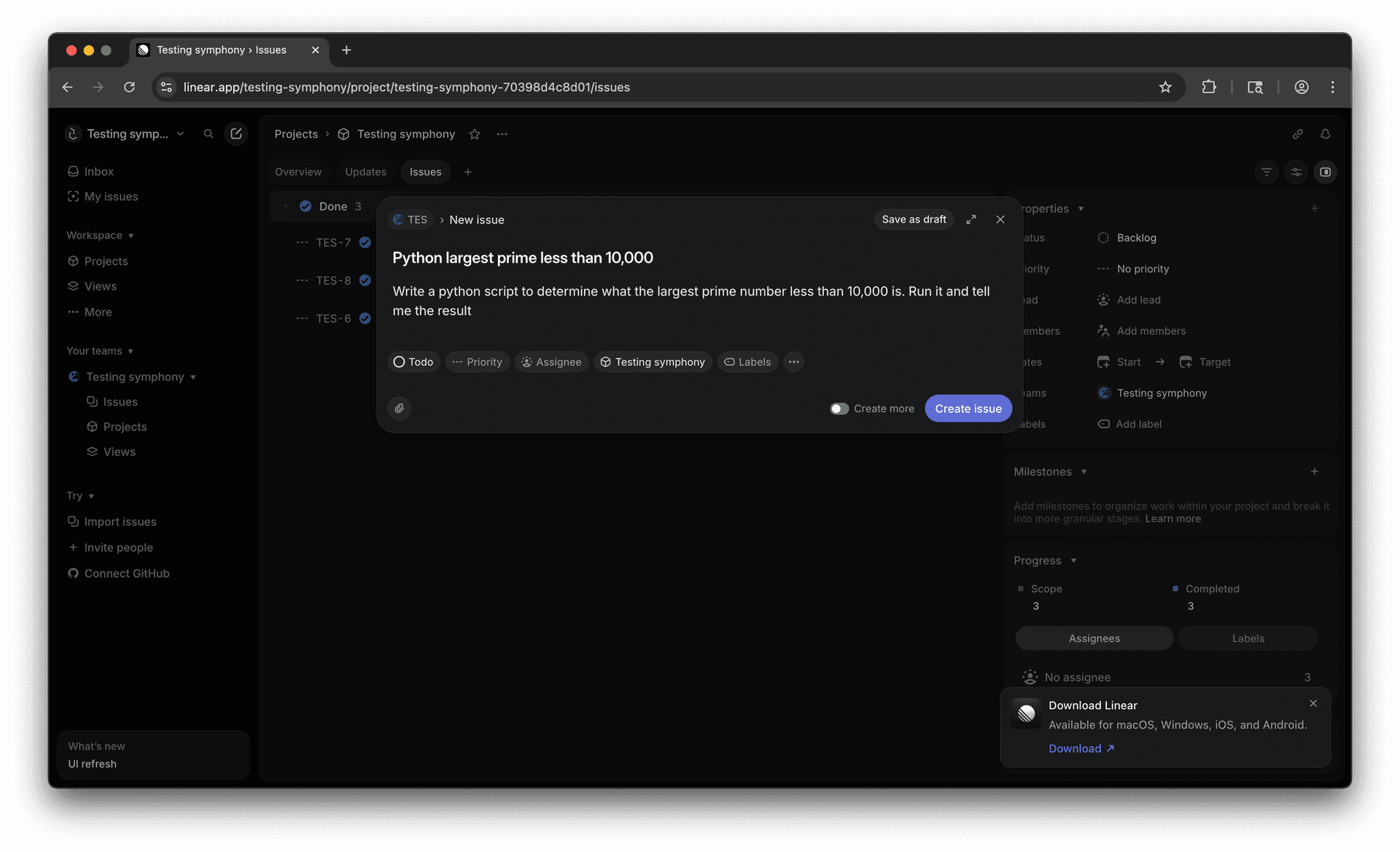Compose a new issue via the pencil icon
Screen dimensions: 1400x852
click(236, 133)
